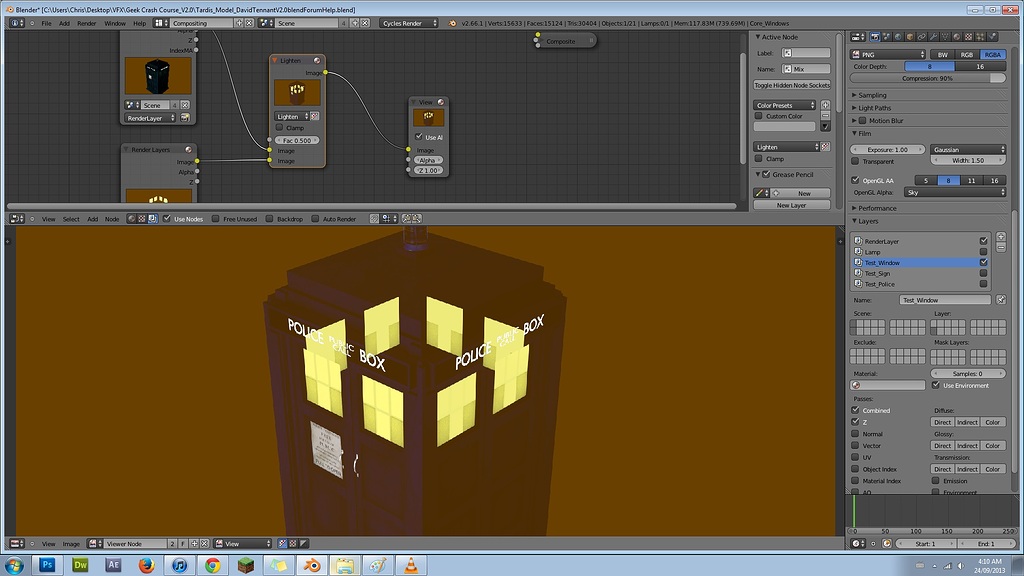Click the Fac 0.500 slider on Lighten node
This screenshot has height=576, width=1024.
point(296,140)
